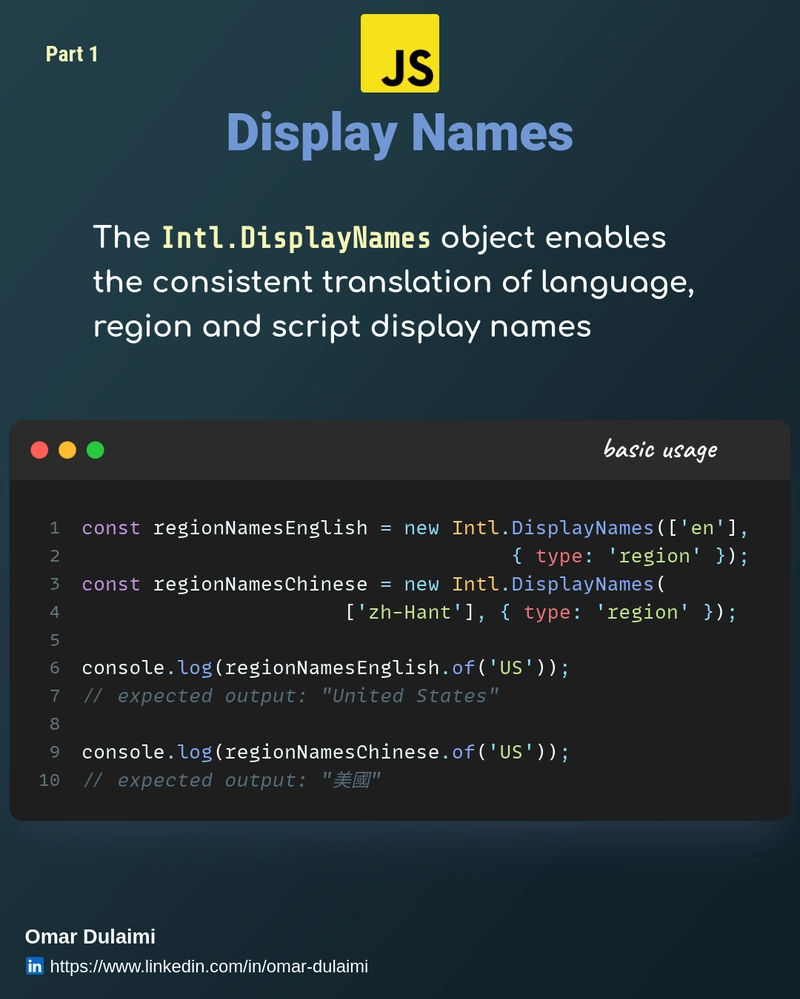Click the basic usage title label

tap(660, 449)
